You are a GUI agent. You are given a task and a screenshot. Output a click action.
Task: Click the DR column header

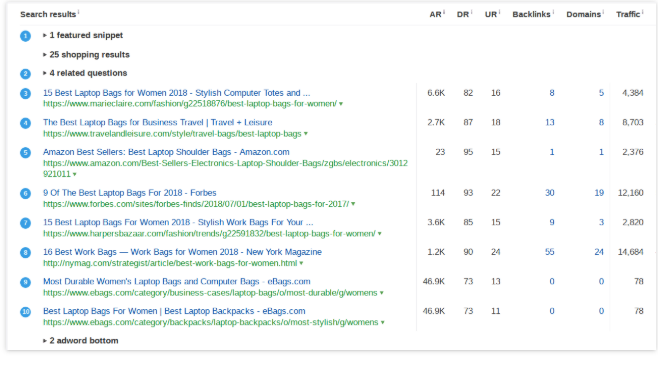point(463,14)
